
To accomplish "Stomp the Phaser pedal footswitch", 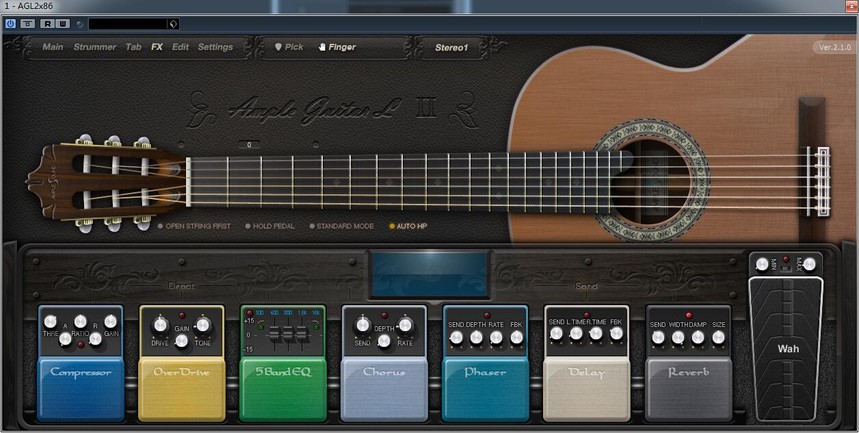I will (x=485, y=390).
